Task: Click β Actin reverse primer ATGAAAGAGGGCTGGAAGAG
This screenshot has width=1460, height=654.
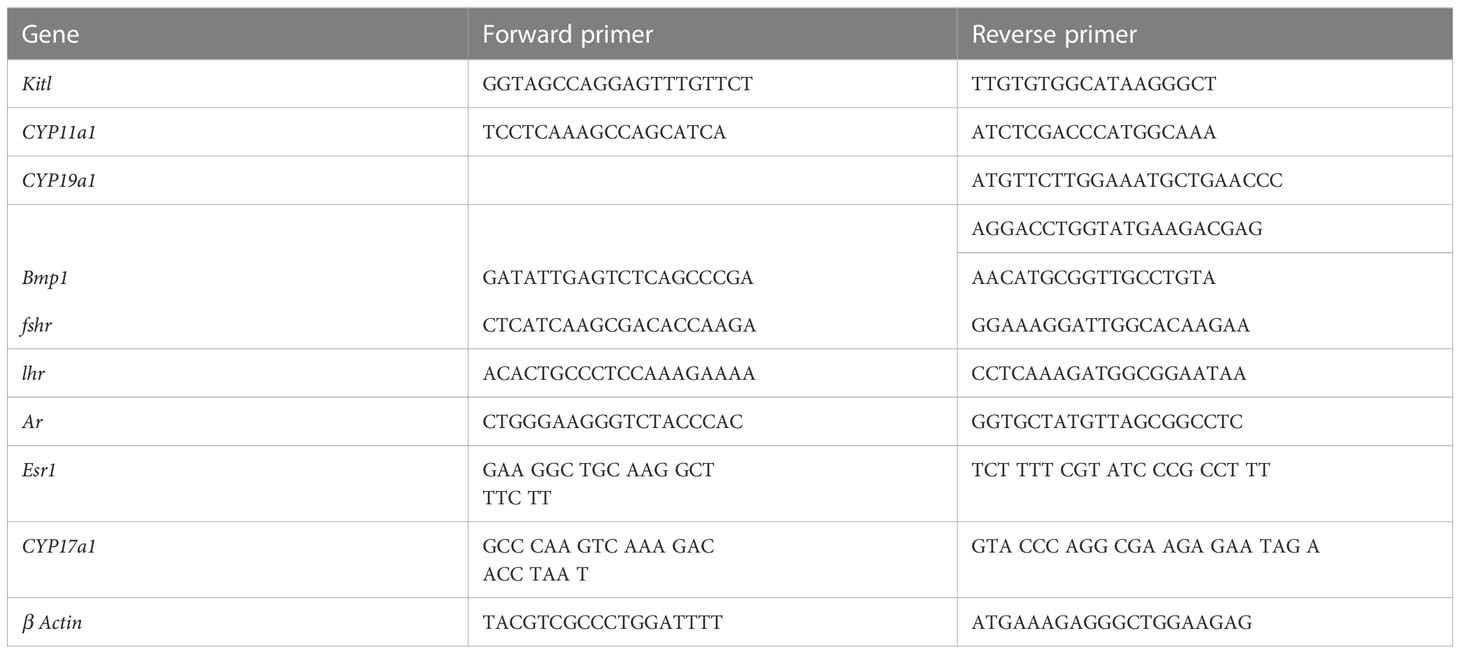Action: tap(1111, 623)
